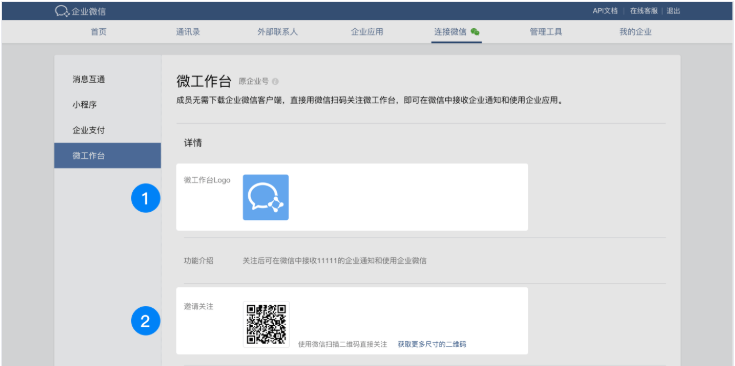Click the 原企业号 label
This screenshot has height=366, width=735.
click(254, 82)
